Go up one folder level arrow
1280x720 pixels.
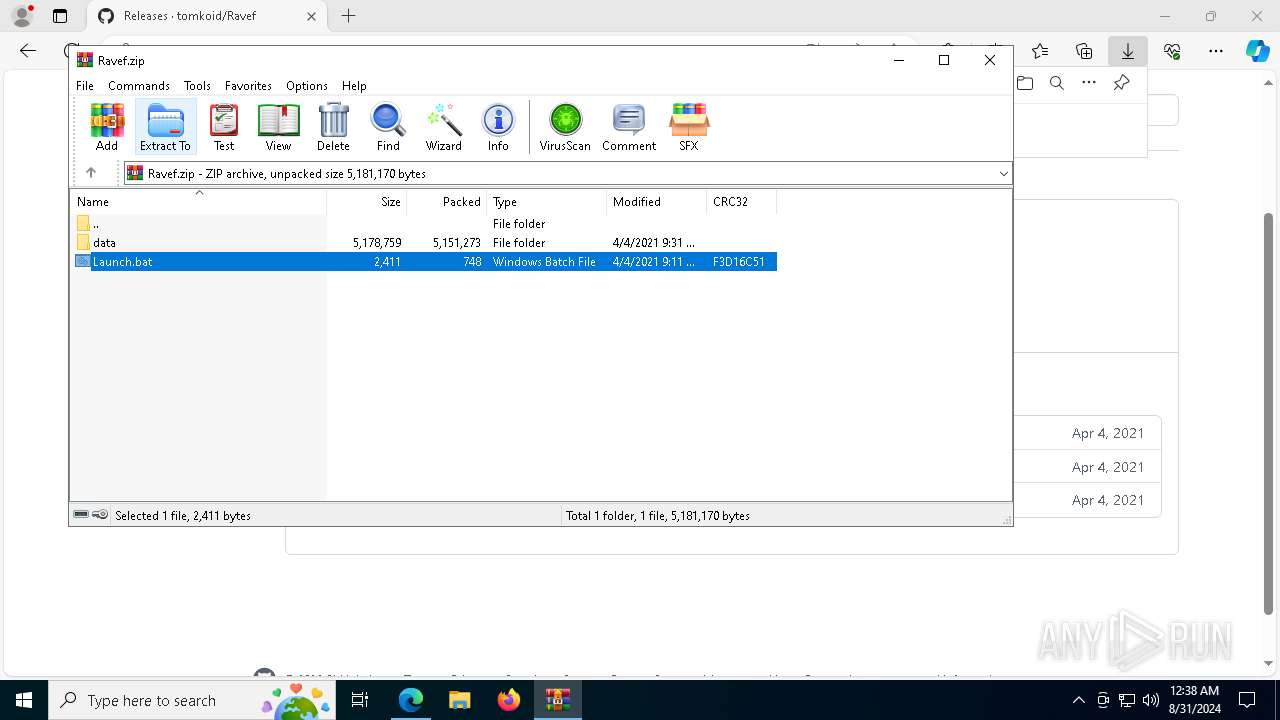pos(91,173)
